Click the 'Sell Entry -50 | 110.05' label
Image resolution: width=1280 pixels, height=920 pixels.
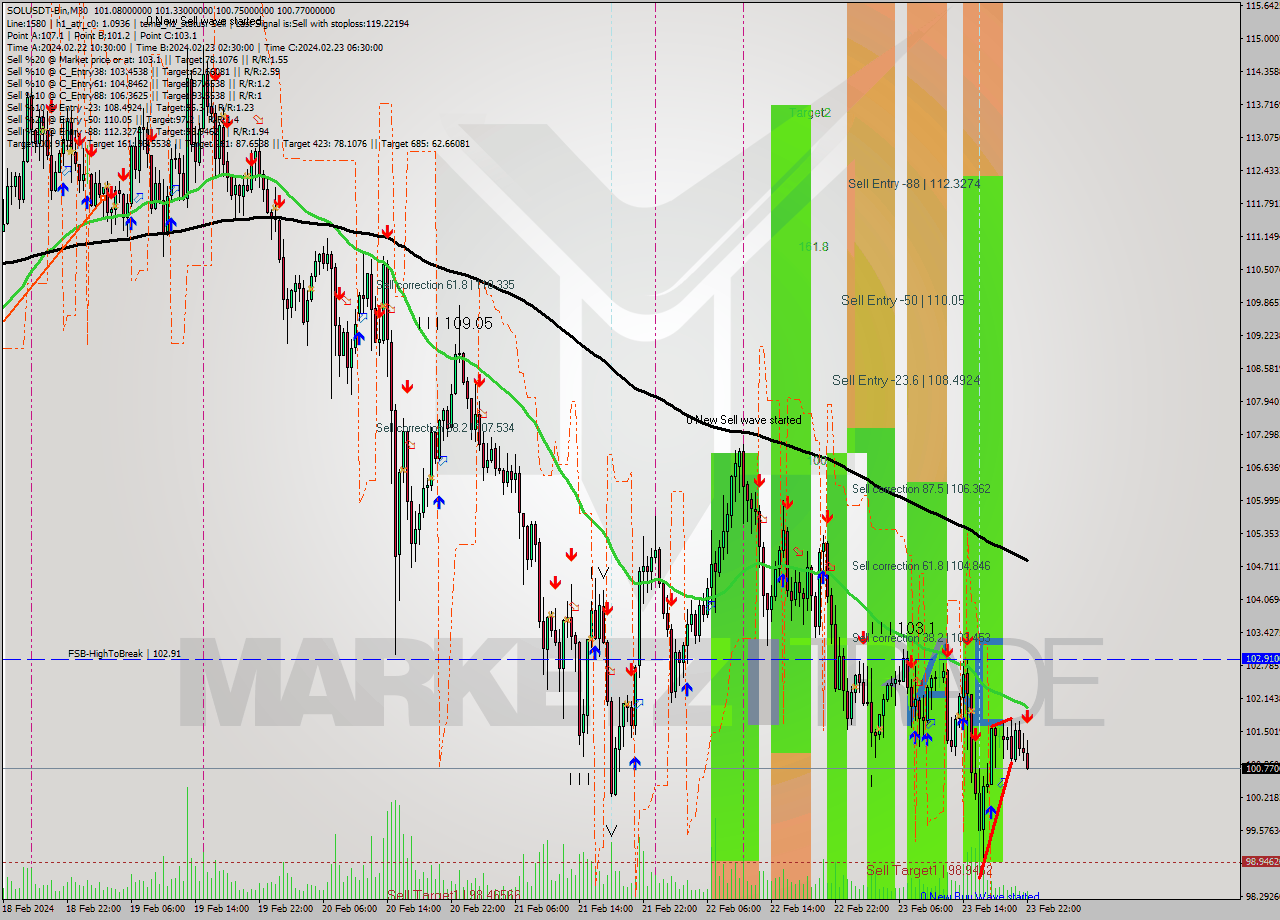pos(902,300)
